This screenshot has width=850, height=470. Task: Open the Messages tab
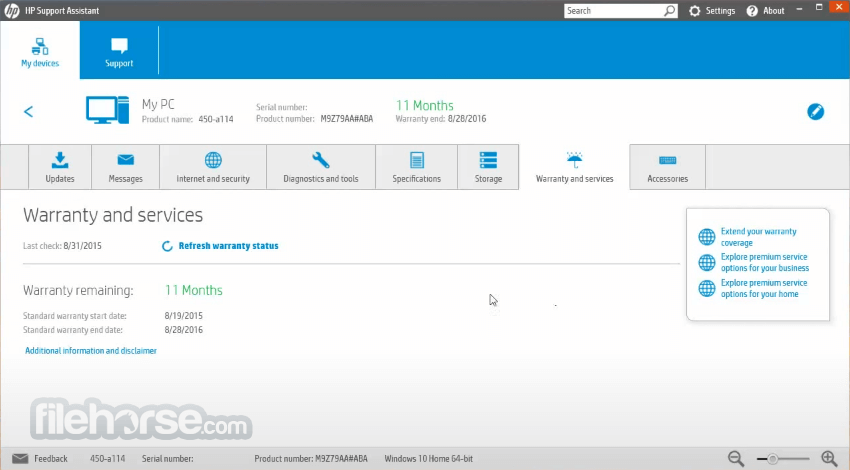pos(125,167)
